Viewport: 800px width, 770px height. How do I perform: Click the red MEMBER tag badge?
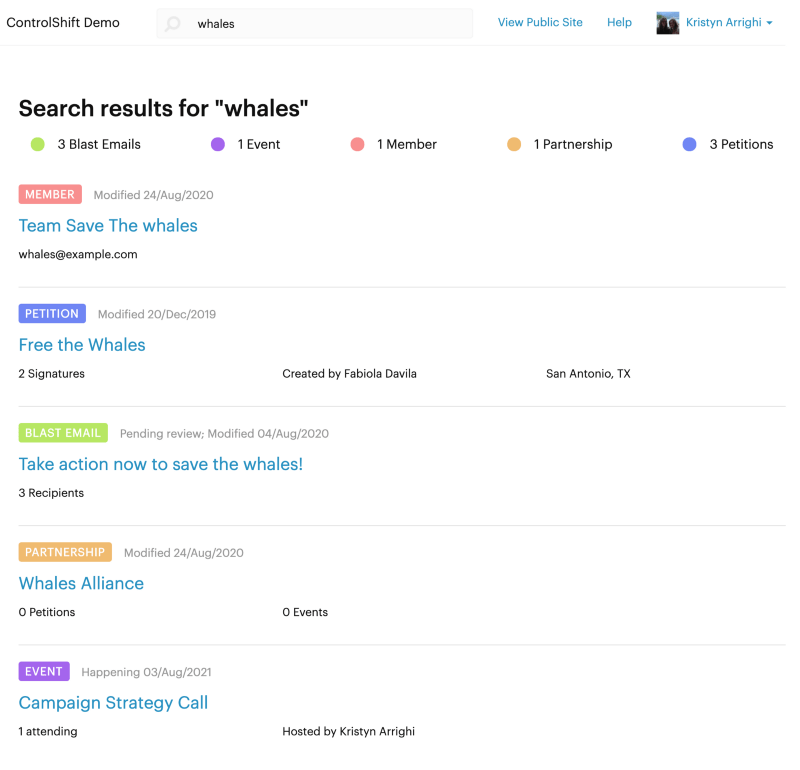click(50, 195)
